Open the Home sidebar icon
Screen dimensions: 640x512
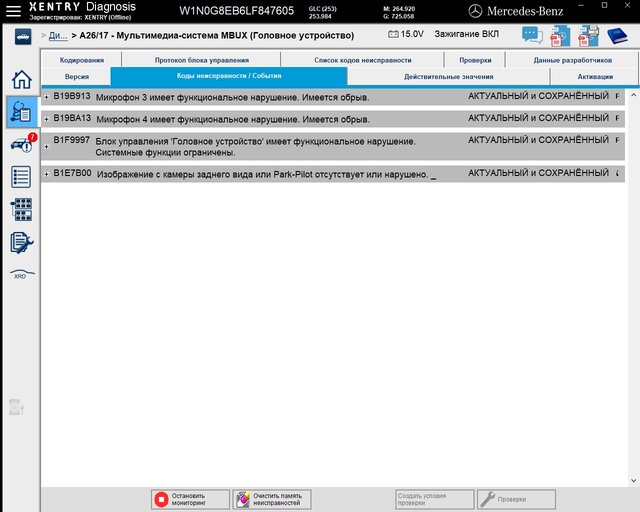tap(22, 79)
